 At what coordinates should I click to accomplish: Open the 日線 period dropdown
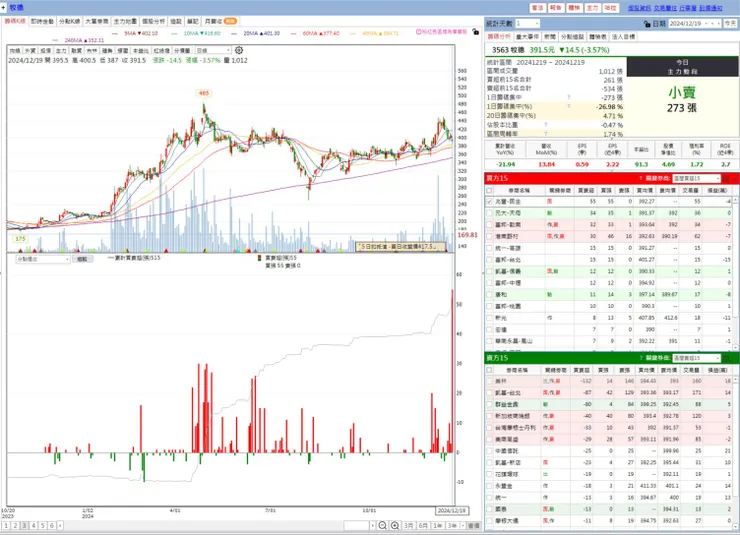pos(213,50)
